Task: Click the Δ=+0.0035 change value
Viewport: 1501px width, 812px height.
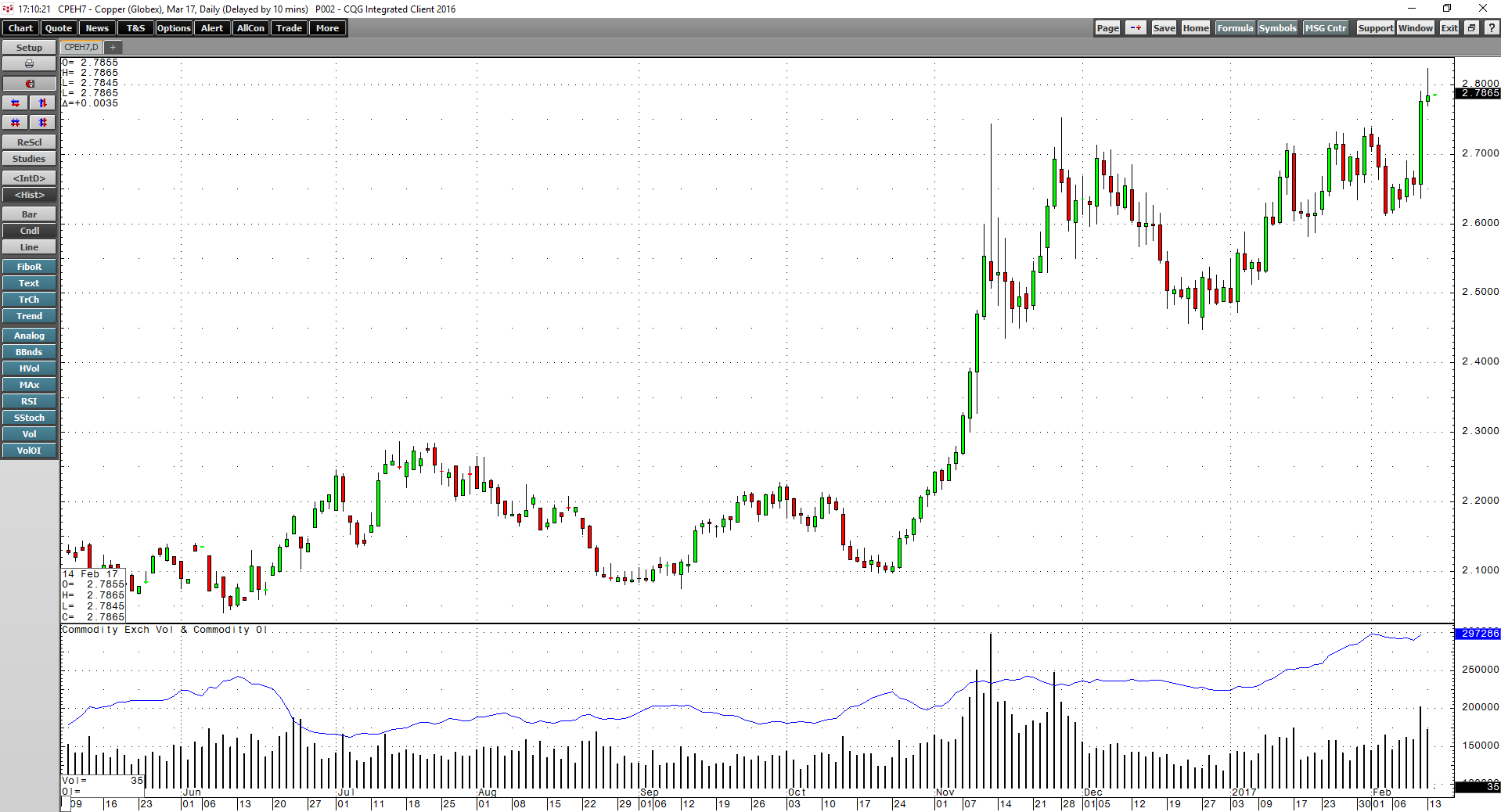Action: tap(90, 103)
